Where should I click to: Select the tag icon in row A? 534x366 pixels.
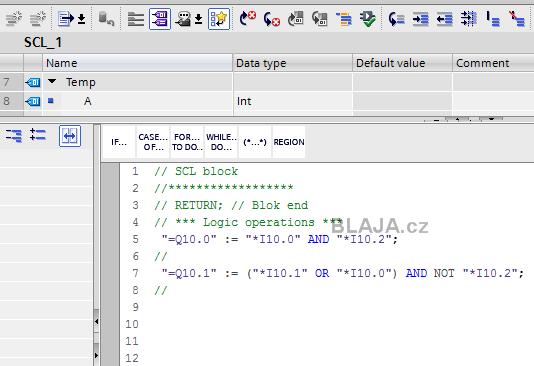pos(33,101)
